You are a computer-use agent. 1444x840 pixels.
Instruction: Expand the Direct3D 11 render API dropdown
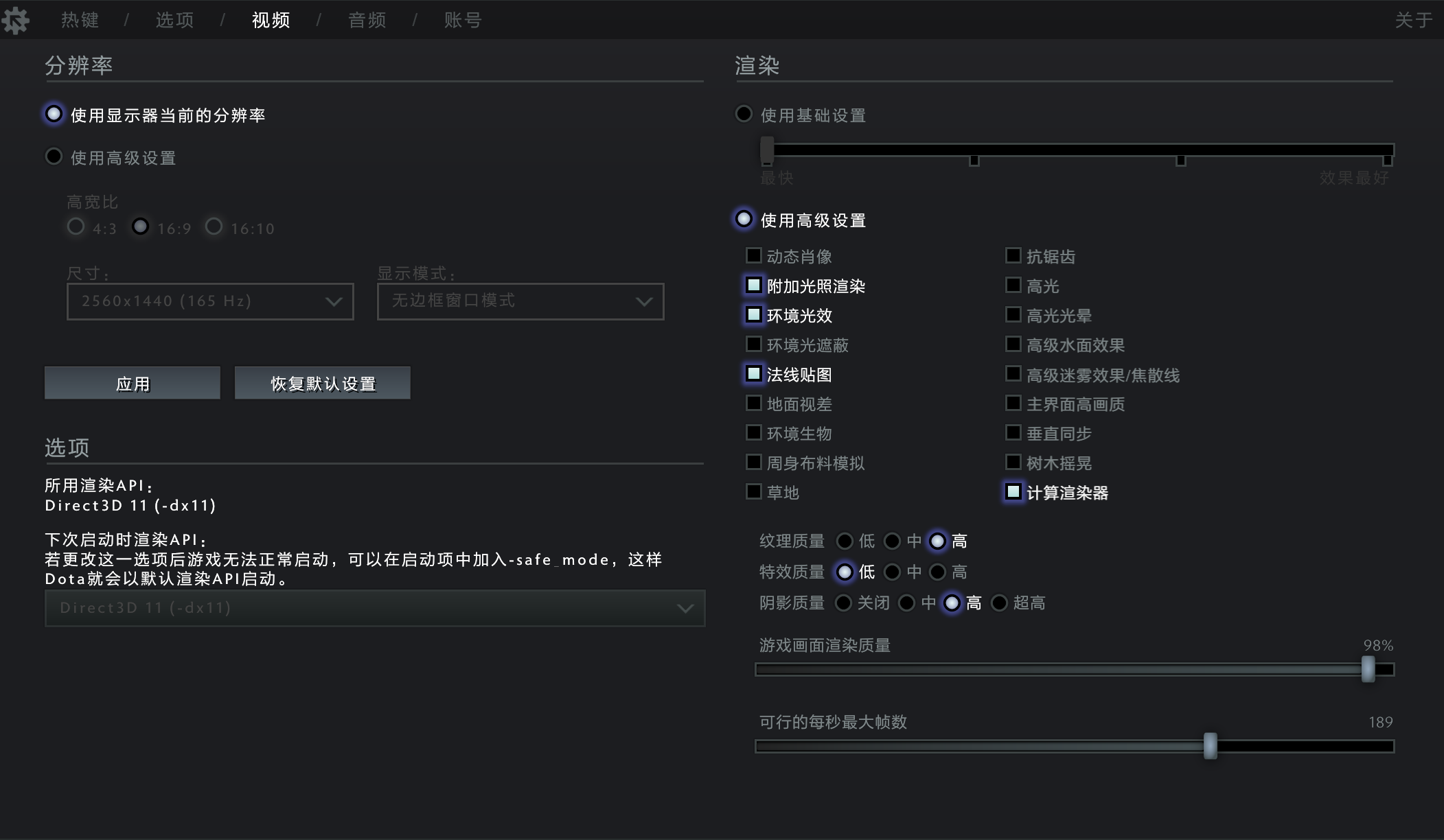375,608
